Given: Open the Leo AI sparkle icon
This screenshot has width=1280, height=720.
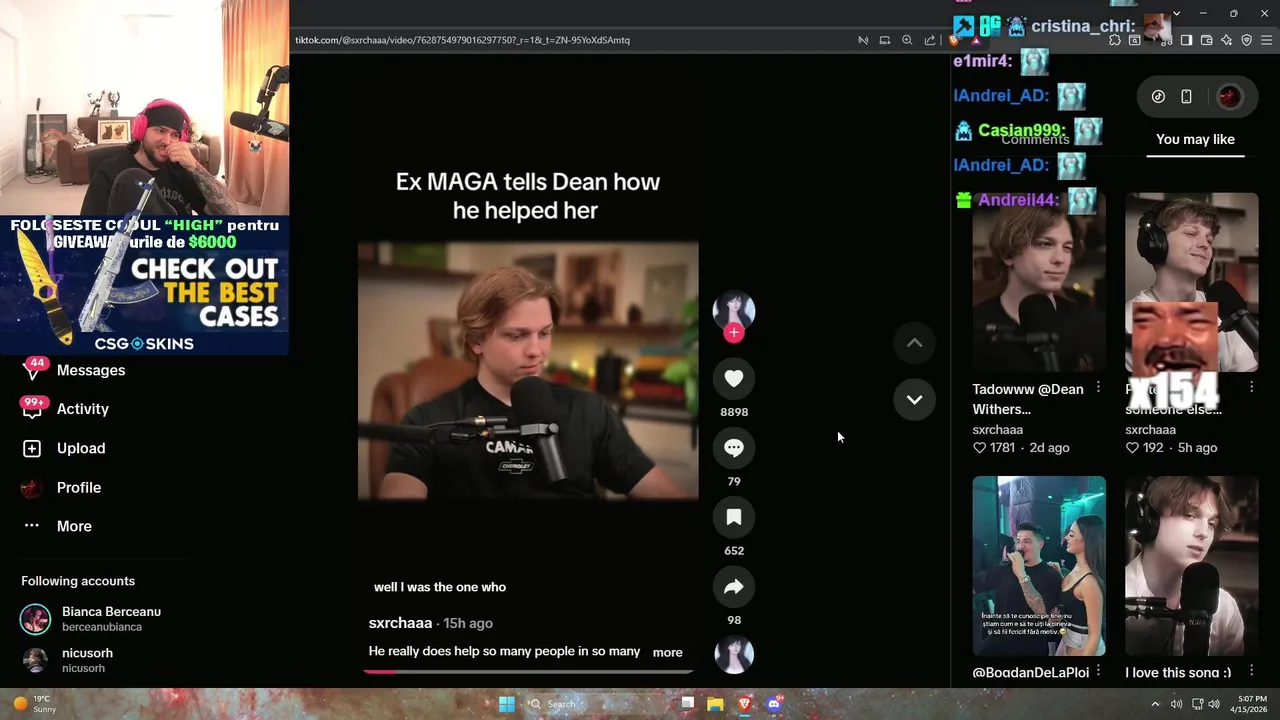Looking at the screenshot, I should 1227,40.
